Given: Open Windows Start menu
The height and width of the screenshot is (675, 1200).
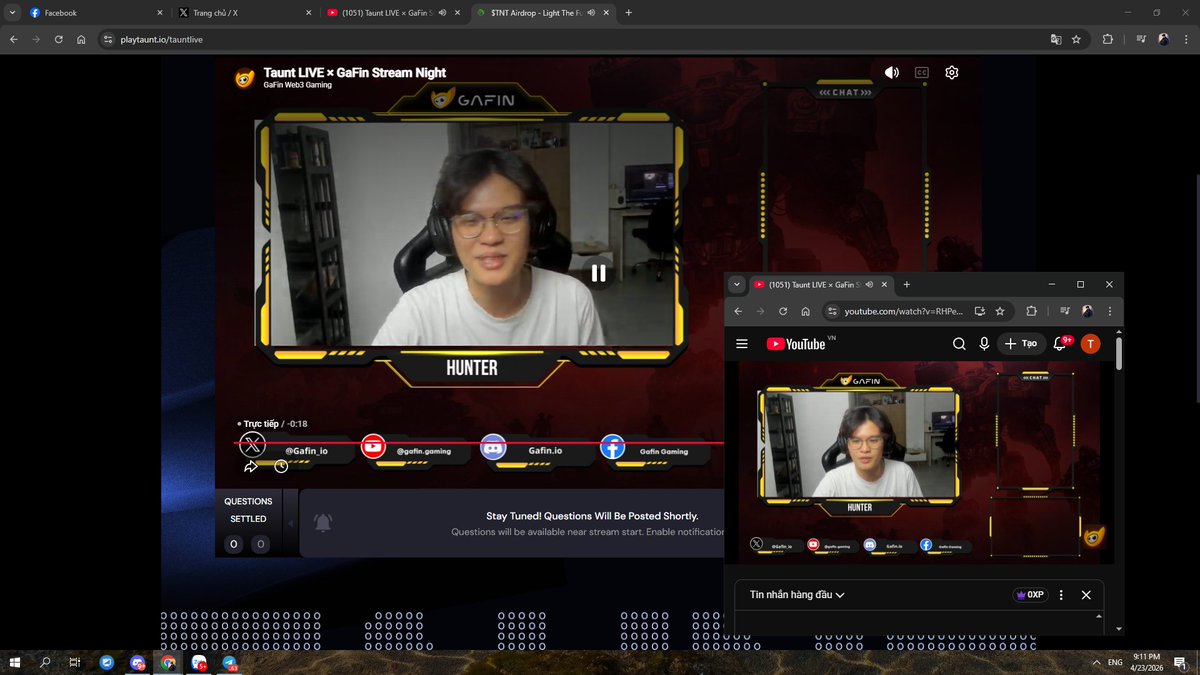Looking at the screenshot, I should tap(15, 662).
